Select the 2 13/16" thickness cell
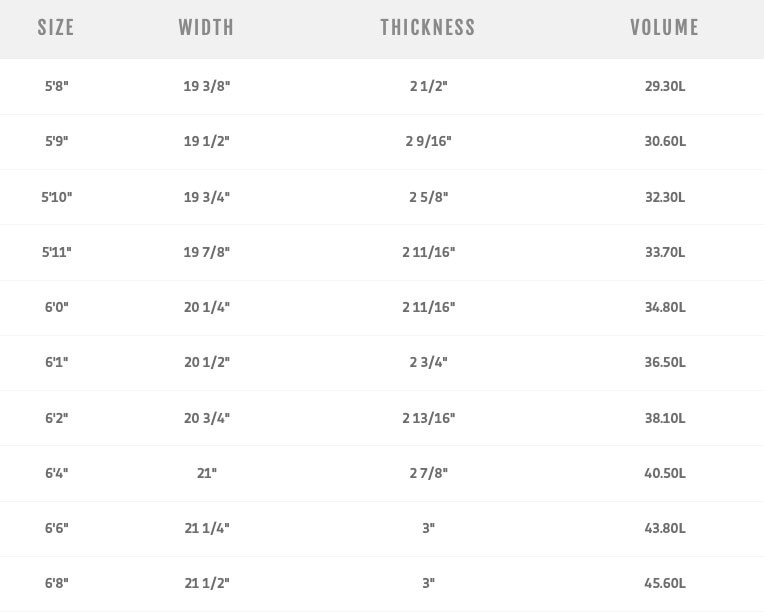 [x=428, y=417]
